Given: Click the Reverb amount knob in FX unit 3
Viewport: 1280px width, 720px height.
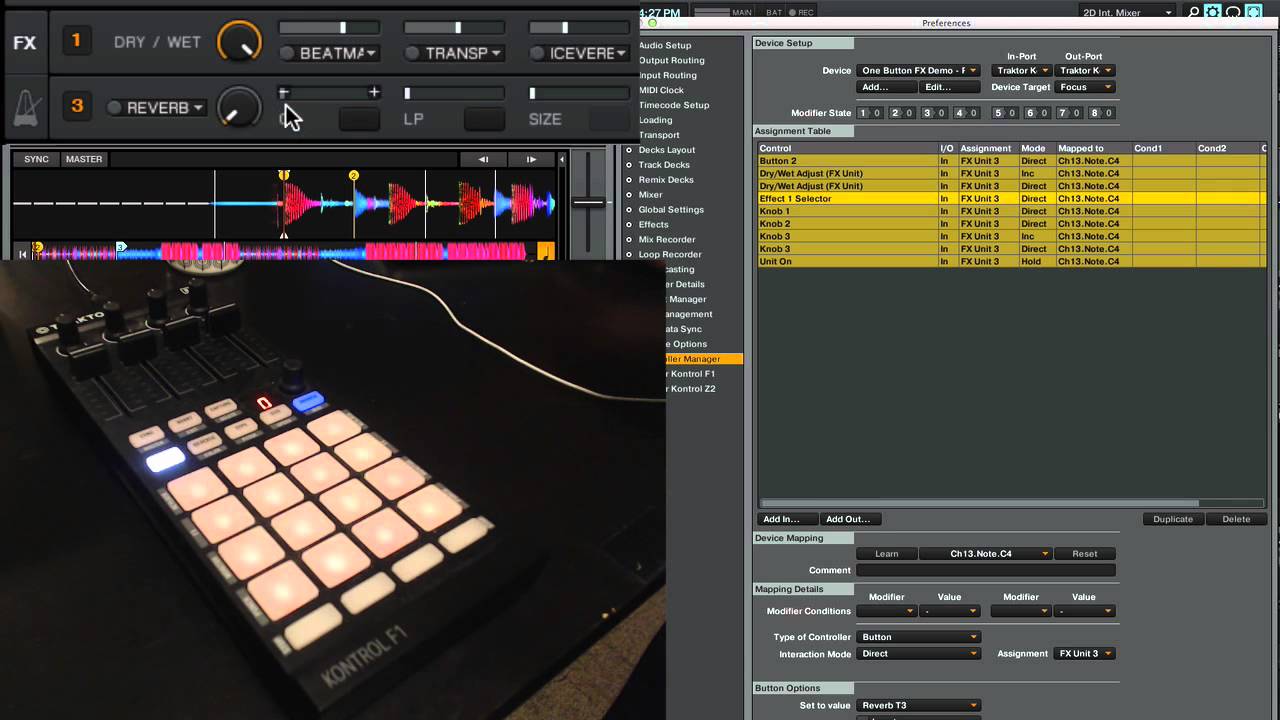Looking at the screenshot, I should coord(238,107).
